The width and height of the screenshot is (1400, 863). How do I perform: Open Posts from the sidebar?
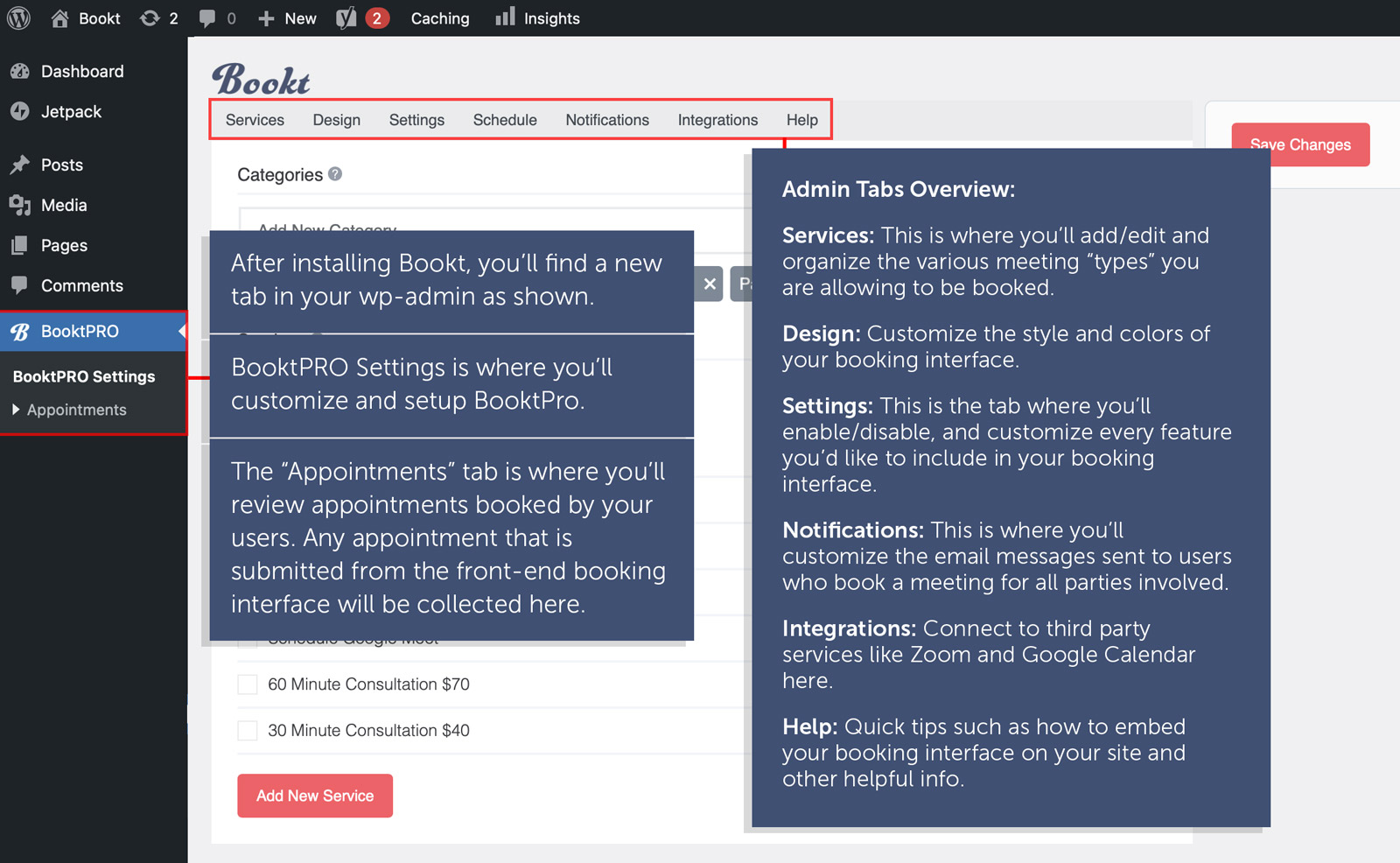(62, 165)
